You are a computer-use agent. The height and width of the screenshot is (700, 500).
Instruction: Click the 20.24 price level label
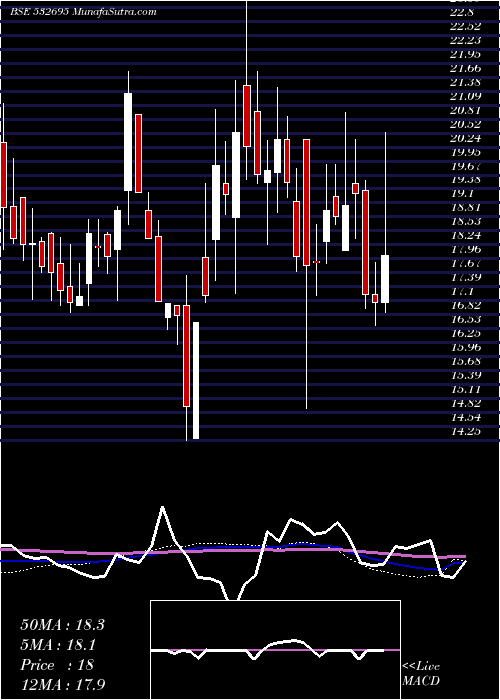click(x=466, y=138)
